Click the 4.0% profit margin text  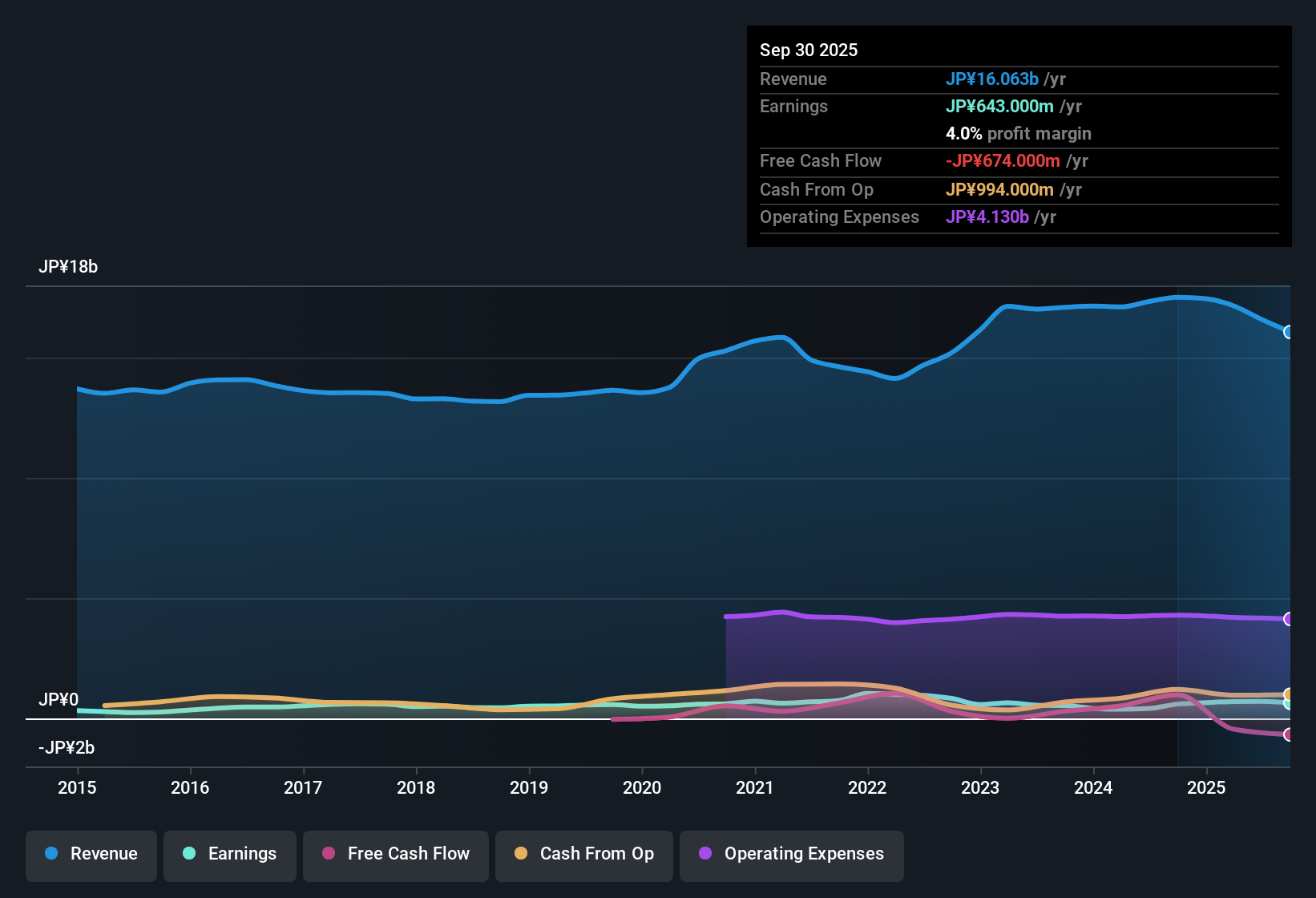point(1019,133)
